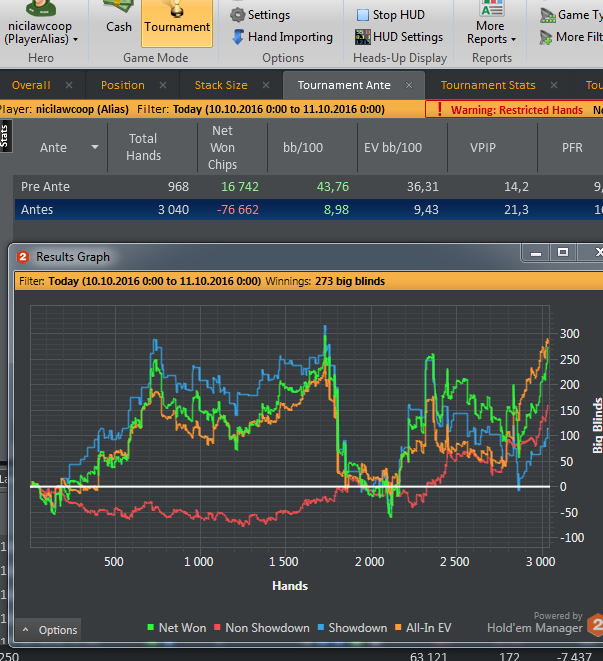Select the Pre Ante row
This screenshot has width=603, height=661.
[x=309, y=187]
